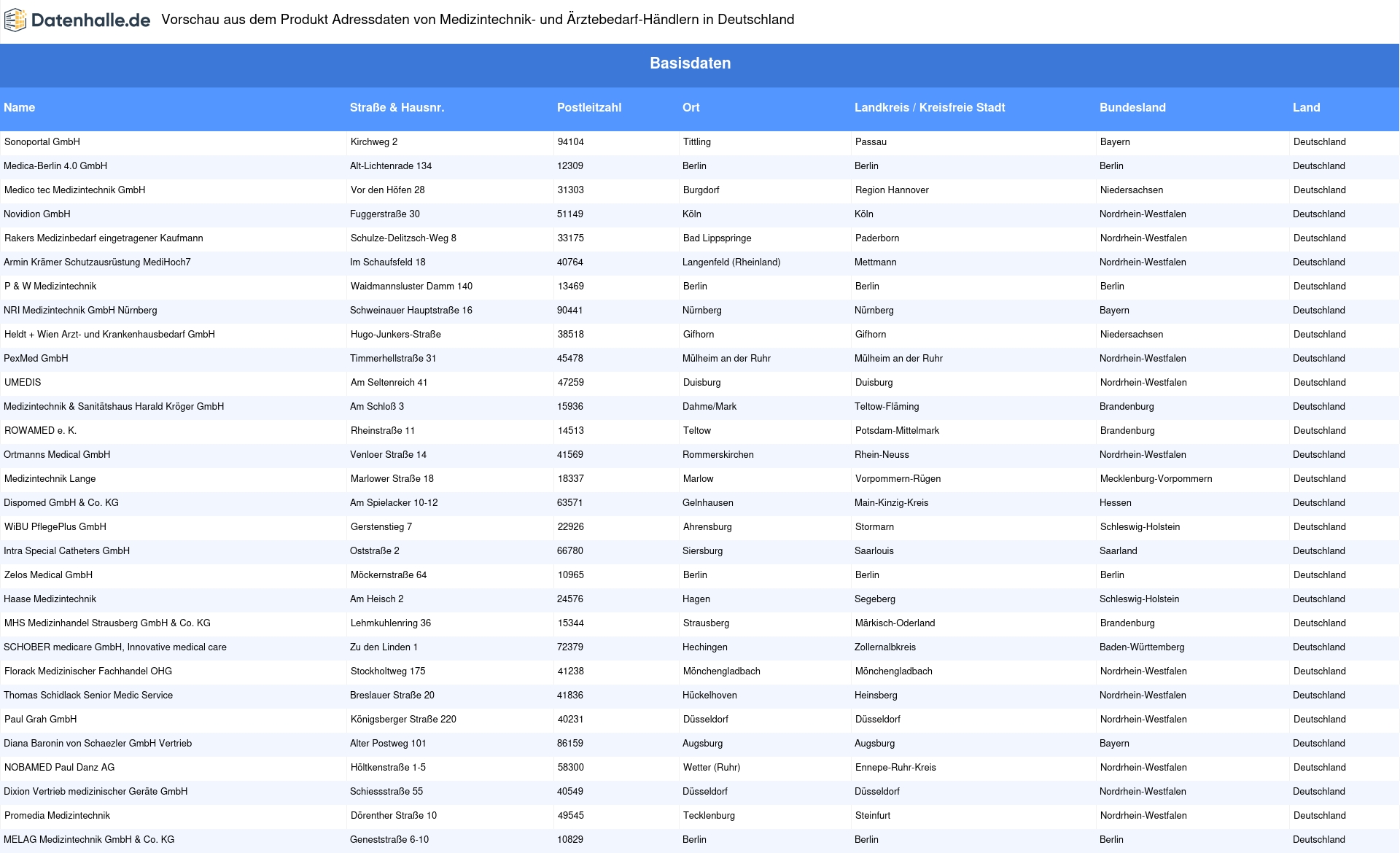Click the address Kirchweg 2
This screenshot has width=1400, height=853.
coord(374,142)
